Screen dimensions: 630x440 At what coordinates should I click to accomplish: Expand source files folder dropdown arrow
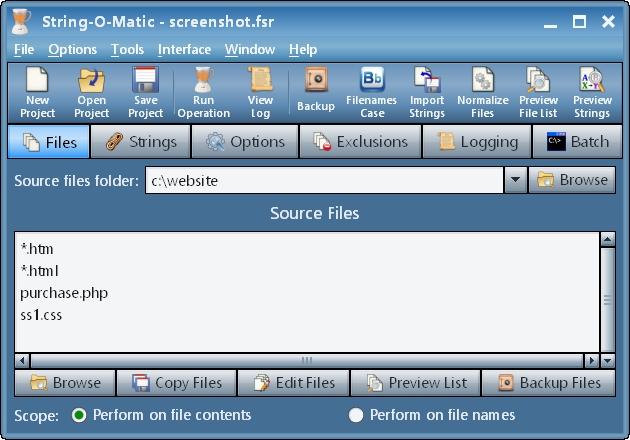coord(515,180)
